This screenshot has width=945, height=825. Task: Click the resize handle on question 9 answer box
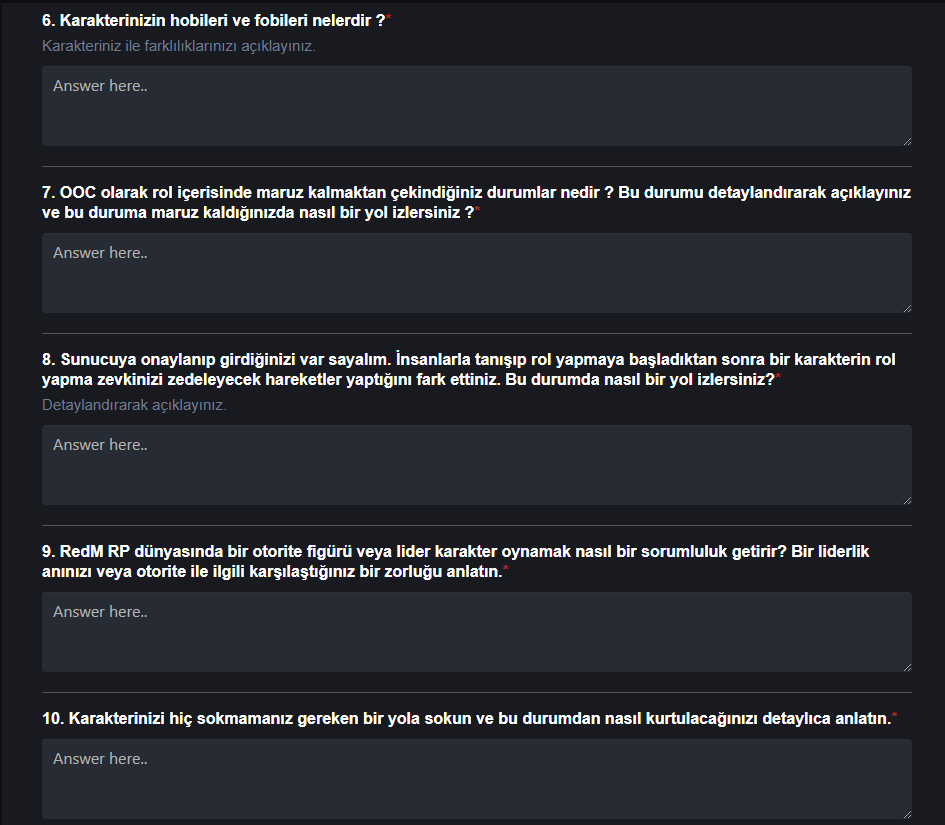tap(907, 667)
